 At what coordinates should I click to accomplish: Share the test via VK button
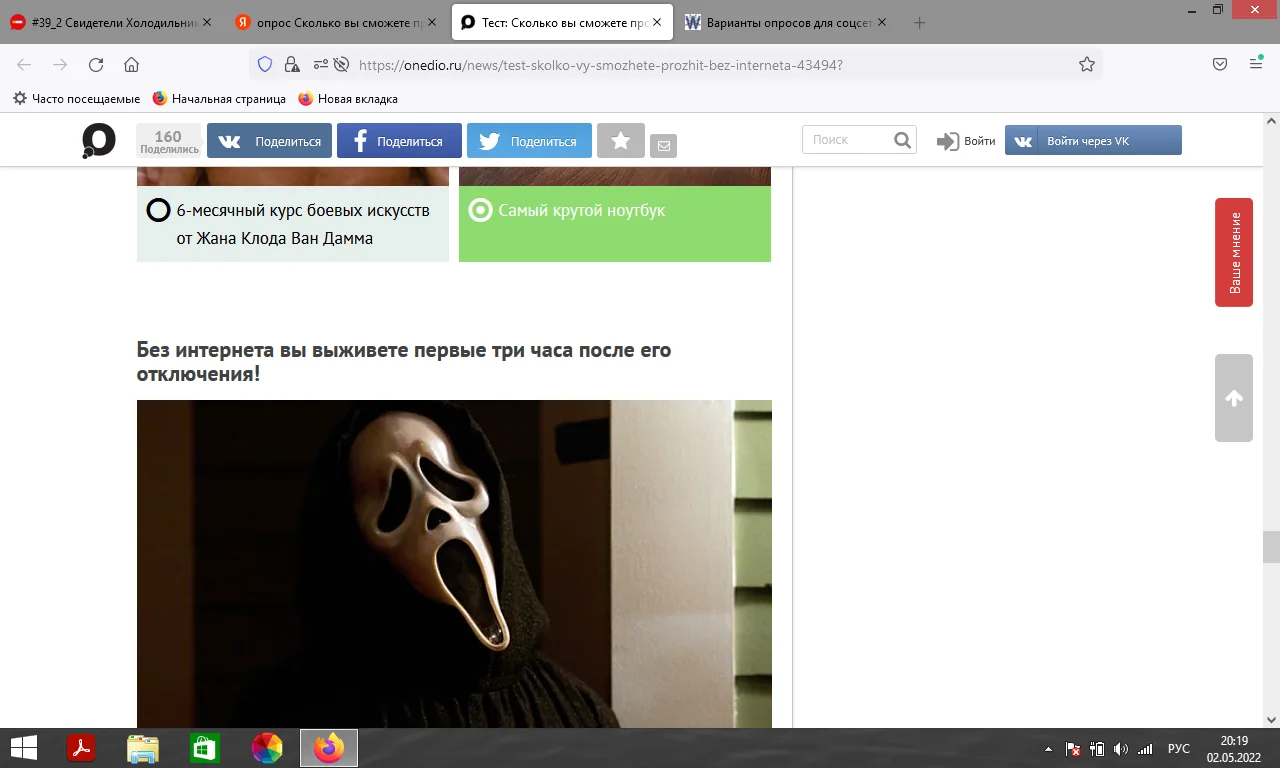point(269,141)
